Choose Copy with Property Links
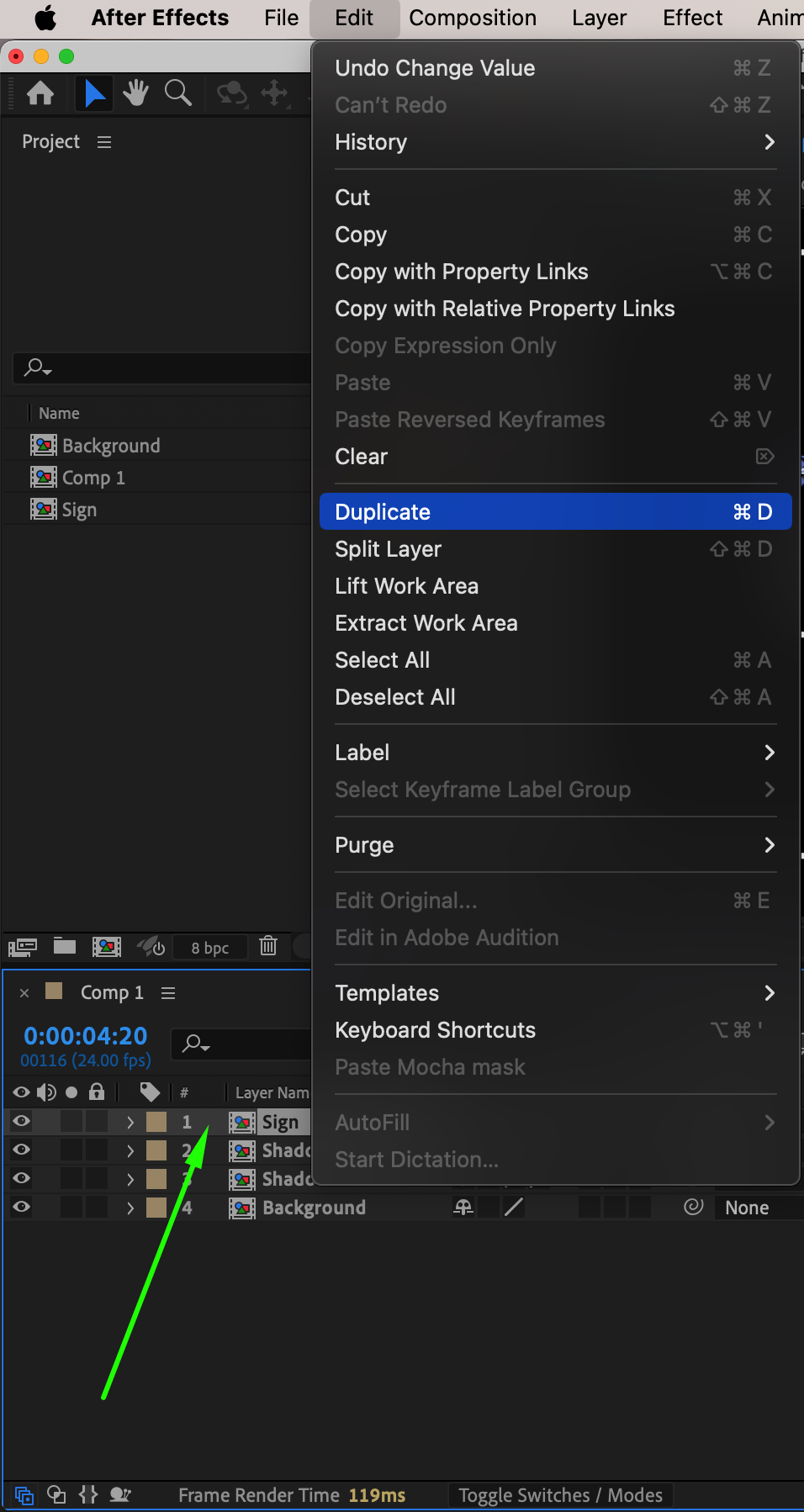Viewport: 804px width, 1512px height. tap(555, 272)
